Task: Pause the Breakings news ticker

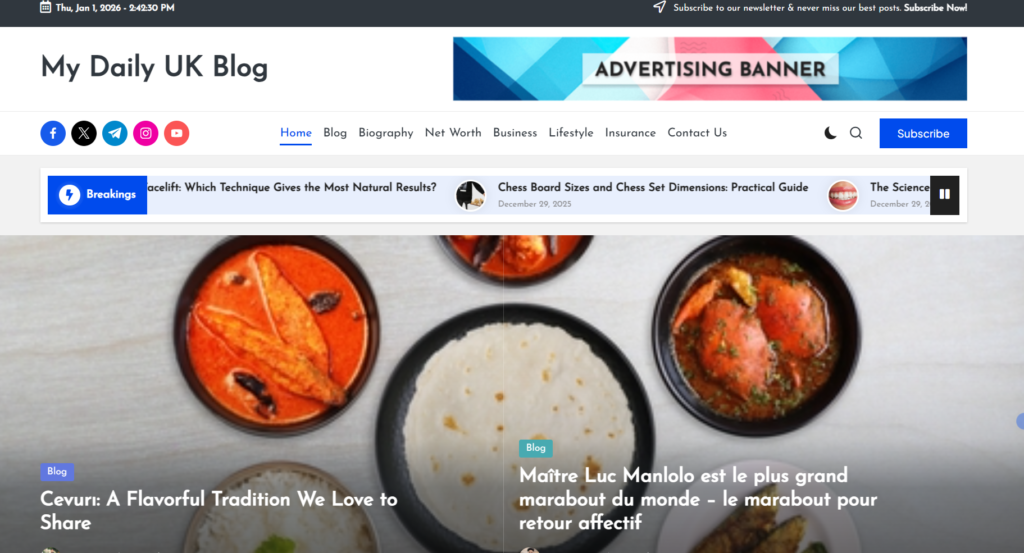Action: (944, 195)
